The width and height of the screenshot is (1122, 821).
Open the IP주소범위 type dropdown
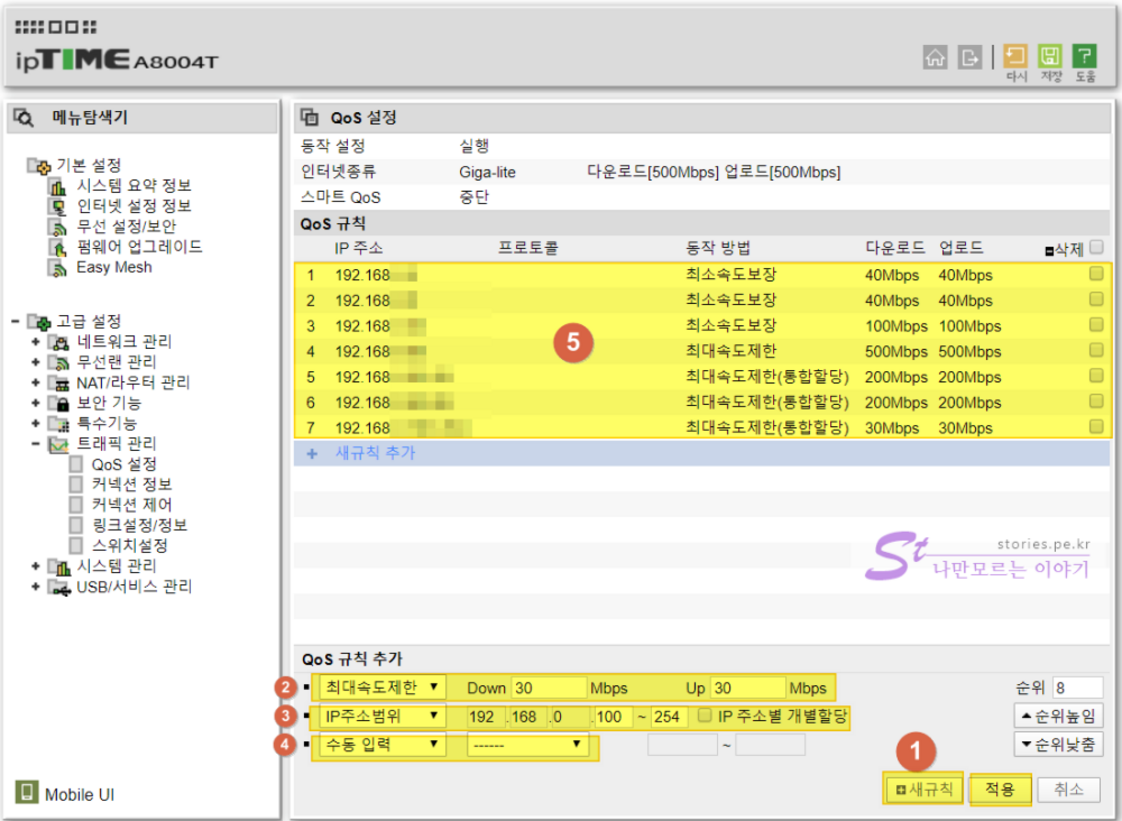coord(379,716)
